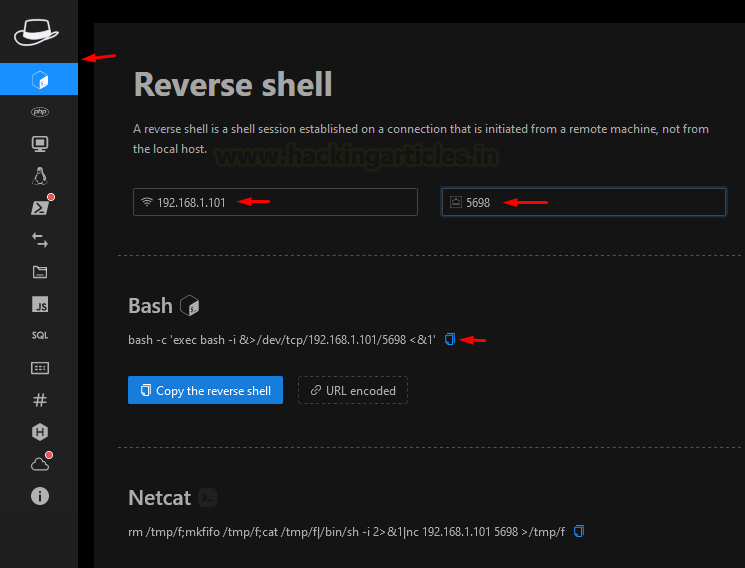
Task: Focus the port field 5698
Action: tap(583, 202)
